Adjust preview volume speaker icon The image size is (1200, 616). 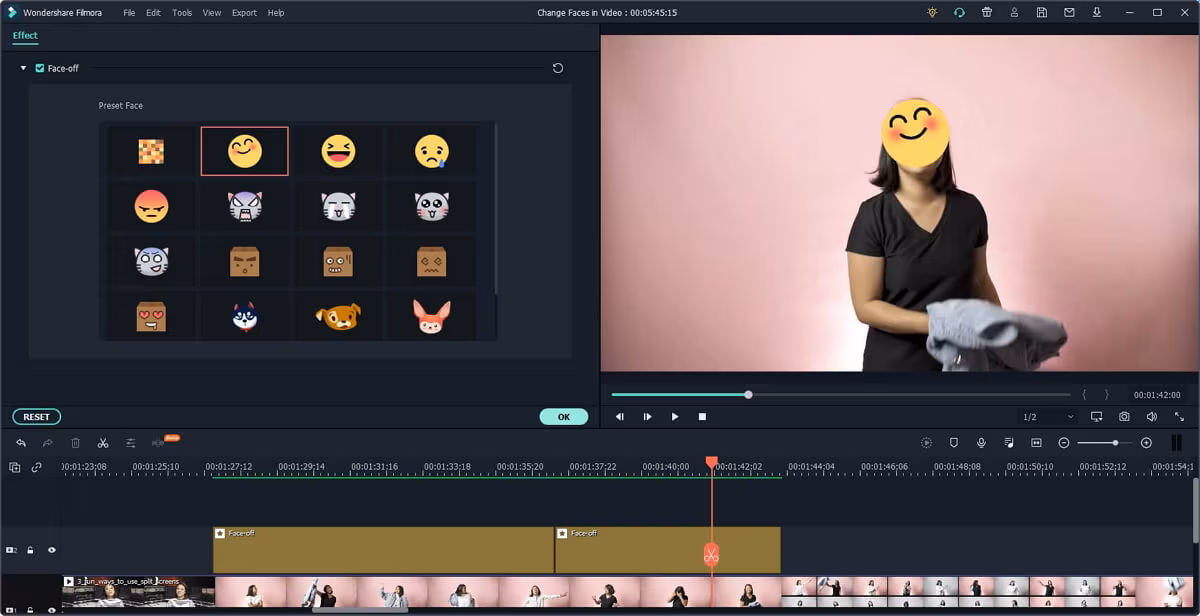[1152, 416]
